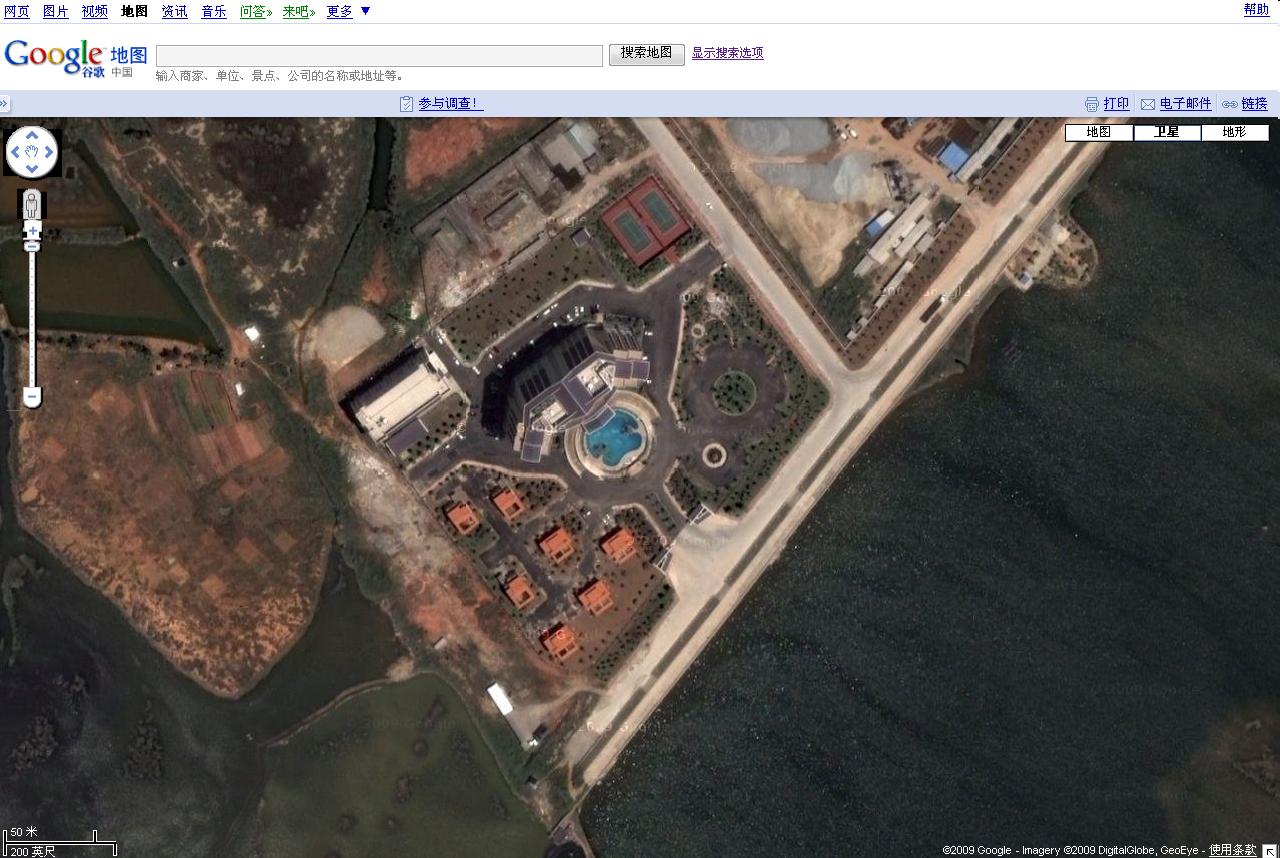Click the email envelope icon
Viewport: 1280px width, 858px height.
click(1148, 104)
